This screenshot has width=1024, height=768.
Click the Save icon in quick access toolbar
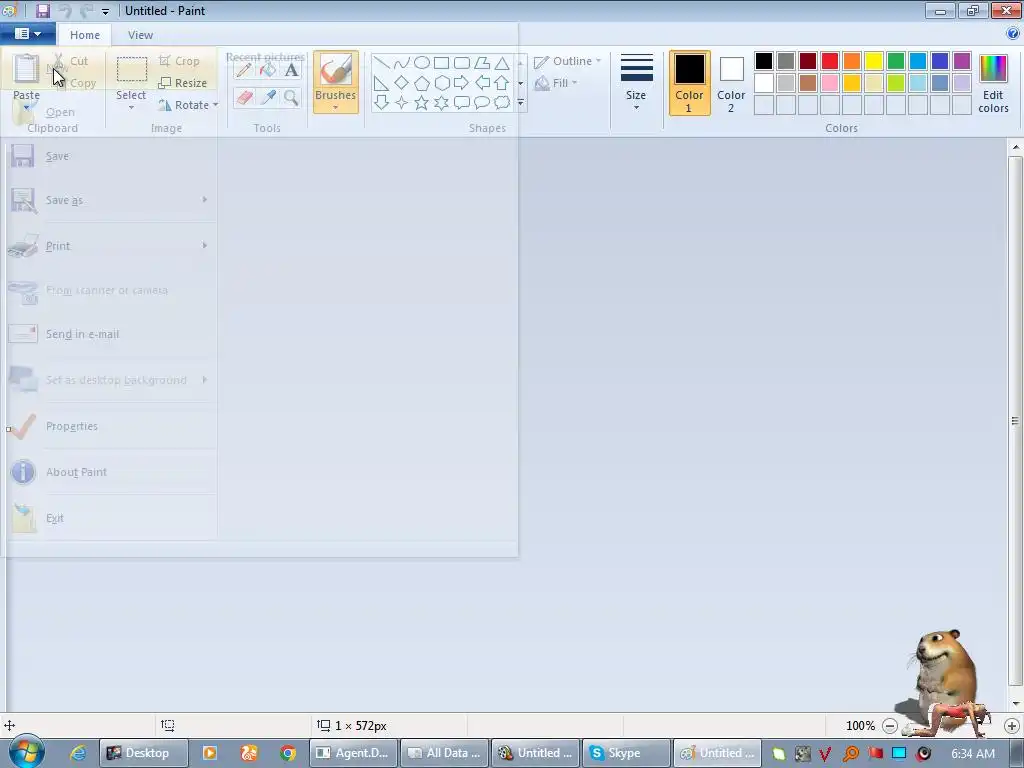(42, 10)
